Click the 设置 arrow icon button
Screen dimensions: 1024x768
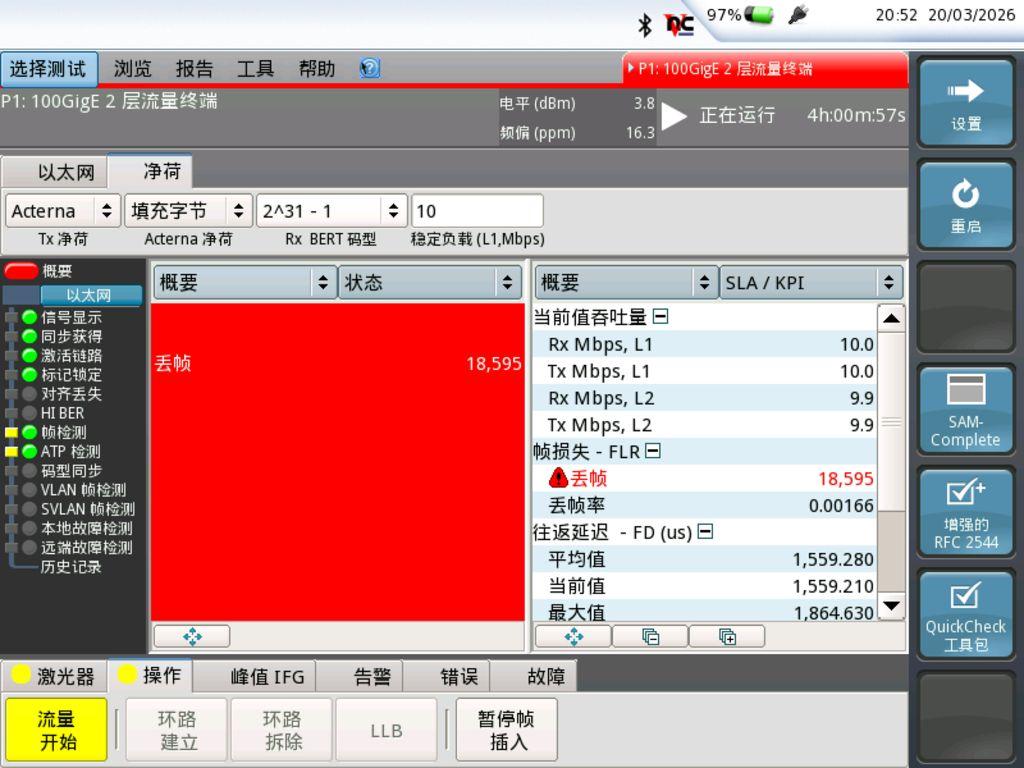pyautogui.click(x=965, y=103)
